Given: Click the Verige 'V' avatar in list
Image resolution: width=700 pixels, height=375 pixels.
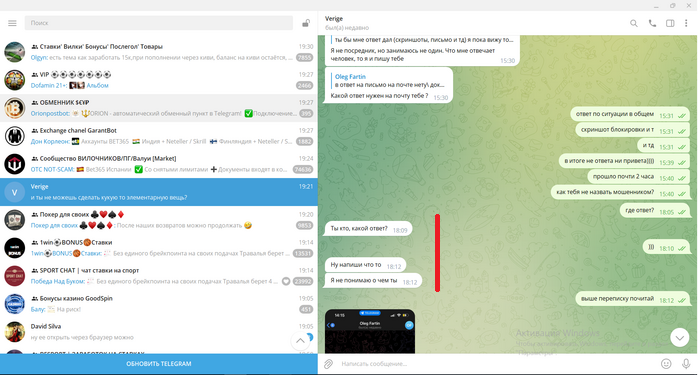Looking at the screenshot, I should [15, 192].
